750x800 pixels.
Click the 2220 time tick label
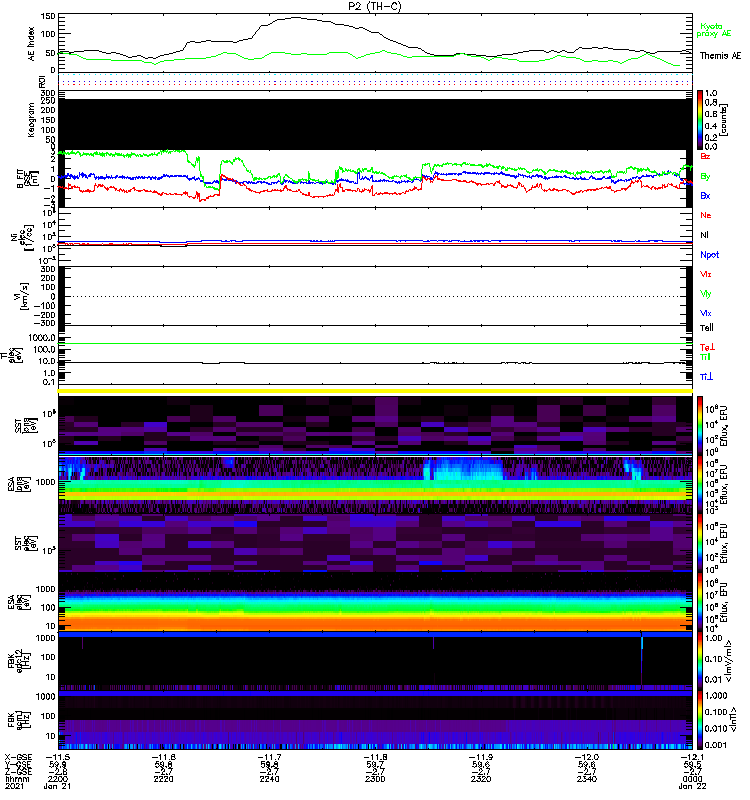point(164,779)
